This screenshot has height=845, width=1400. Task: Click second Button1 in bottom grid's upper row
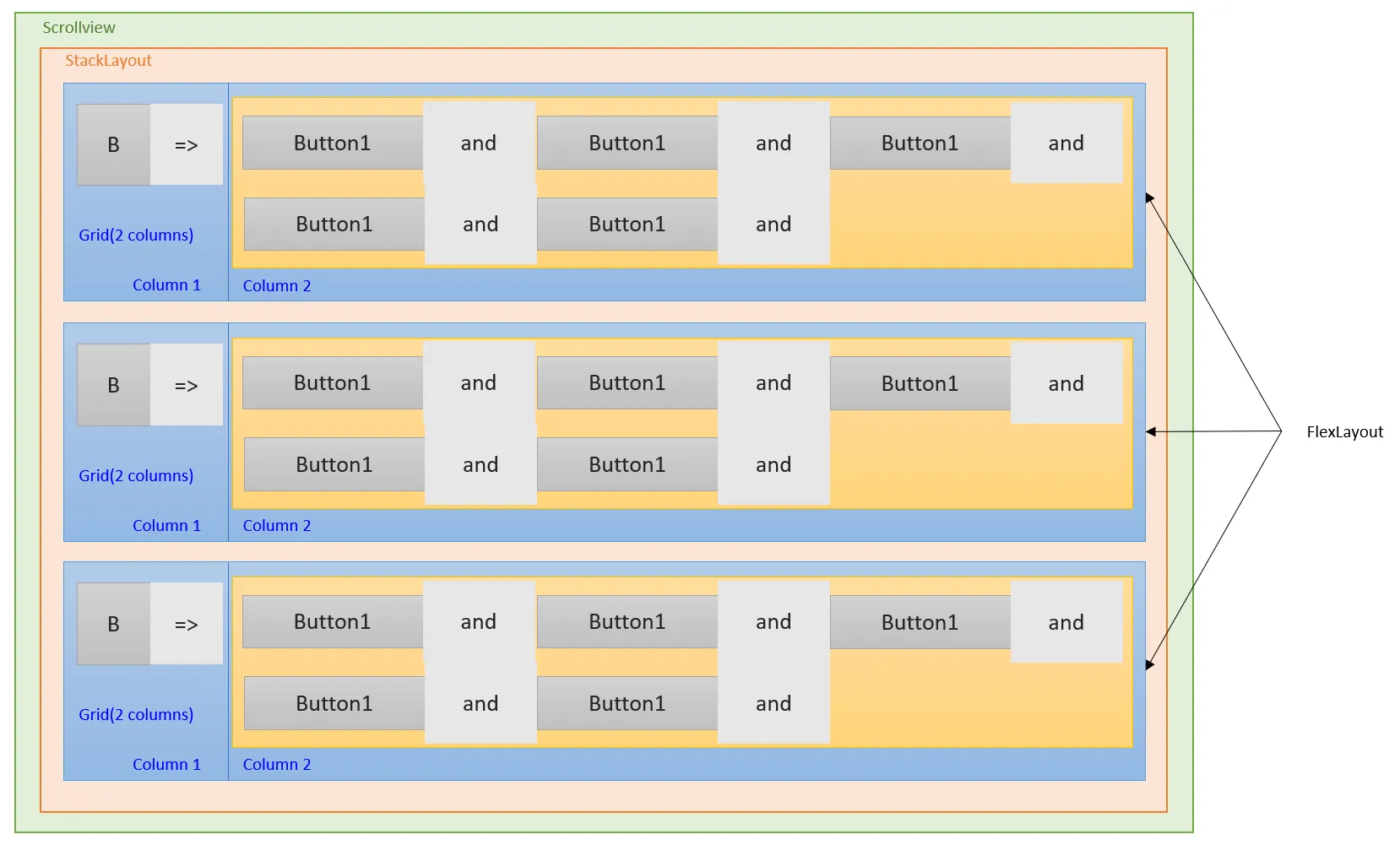pos(627,621)
